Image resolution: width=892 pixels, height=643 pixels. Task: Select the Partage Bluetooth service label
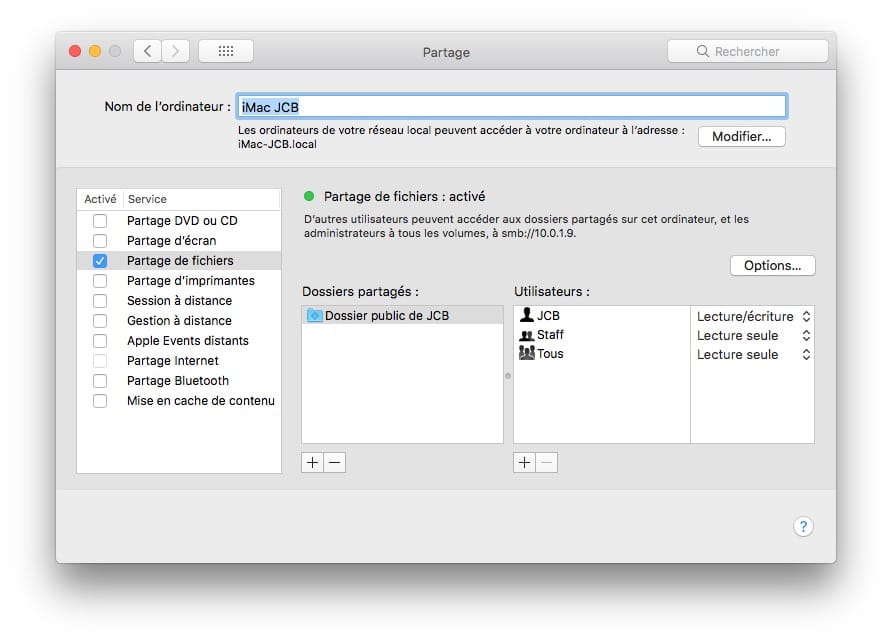[177, 381]
